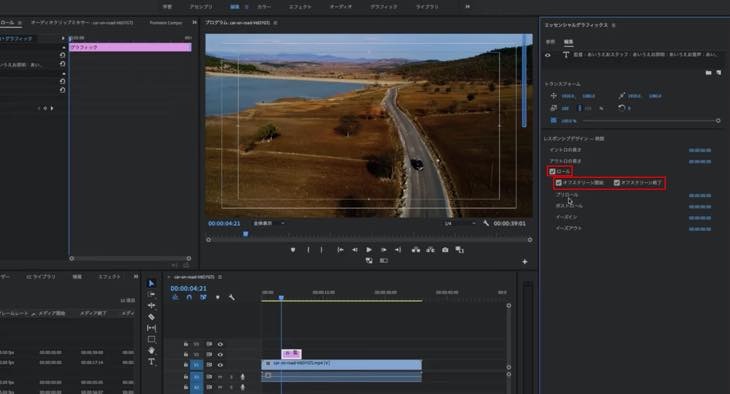This screenshot has width=730, height=394.
Task: Click Add Marker in program monitor
Action: pyautogui.click(x=293, y=250)
